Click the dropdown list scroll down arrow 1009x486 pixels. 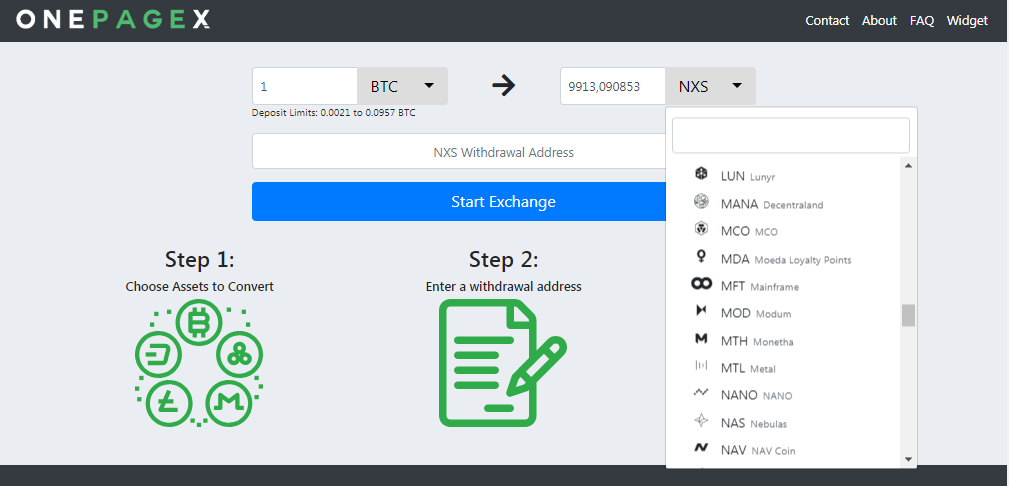click(x=908, y=459)
